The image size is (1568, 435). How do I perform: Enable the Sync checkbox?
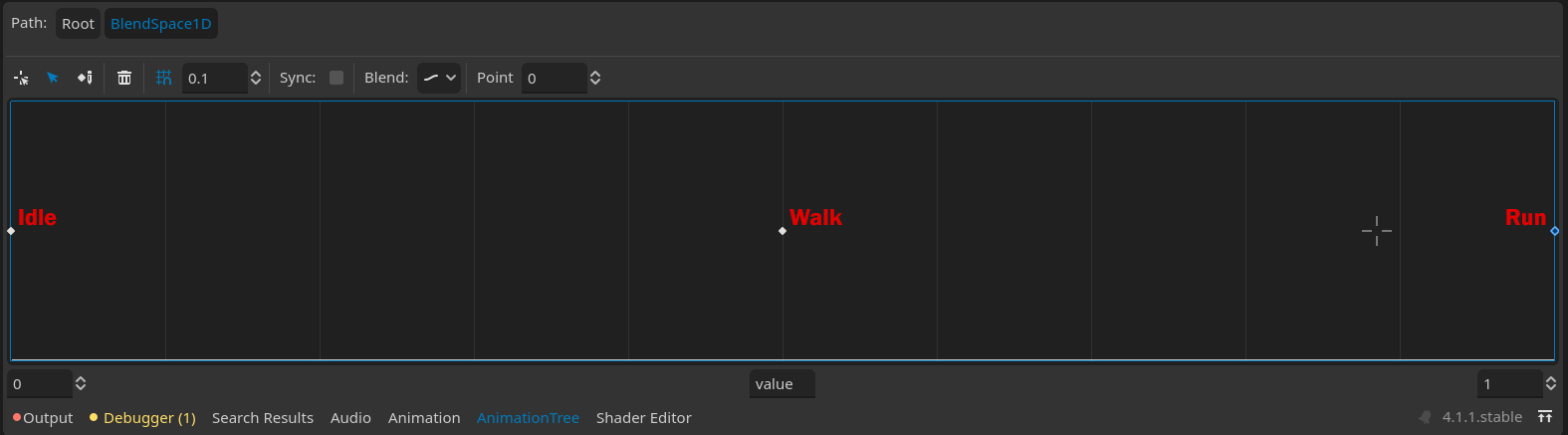pyautogui.click(x=336, y=78)
